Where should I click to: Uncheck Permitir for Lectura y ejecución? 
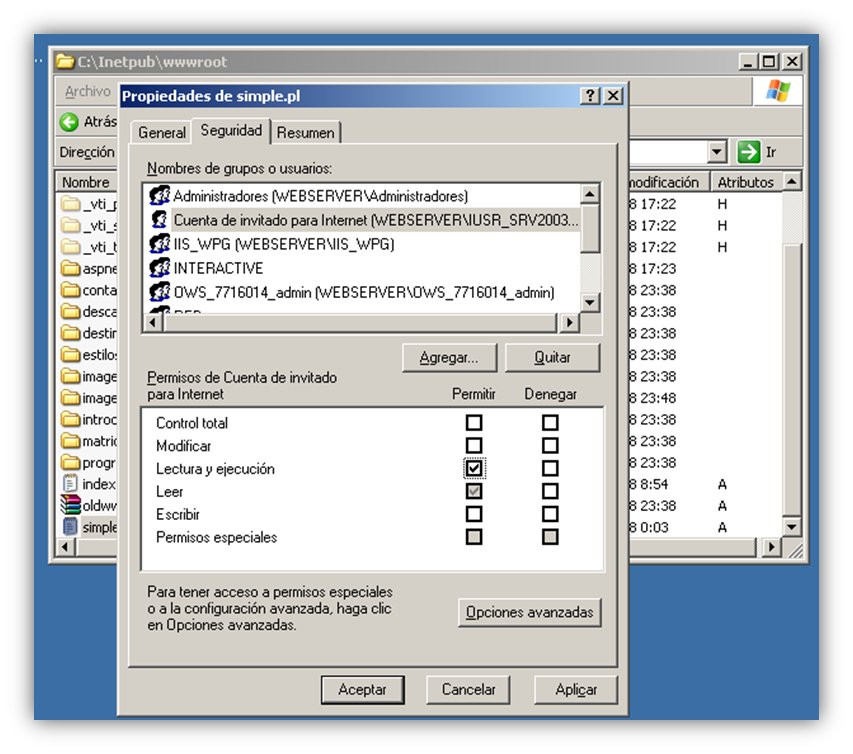[474, 468]
